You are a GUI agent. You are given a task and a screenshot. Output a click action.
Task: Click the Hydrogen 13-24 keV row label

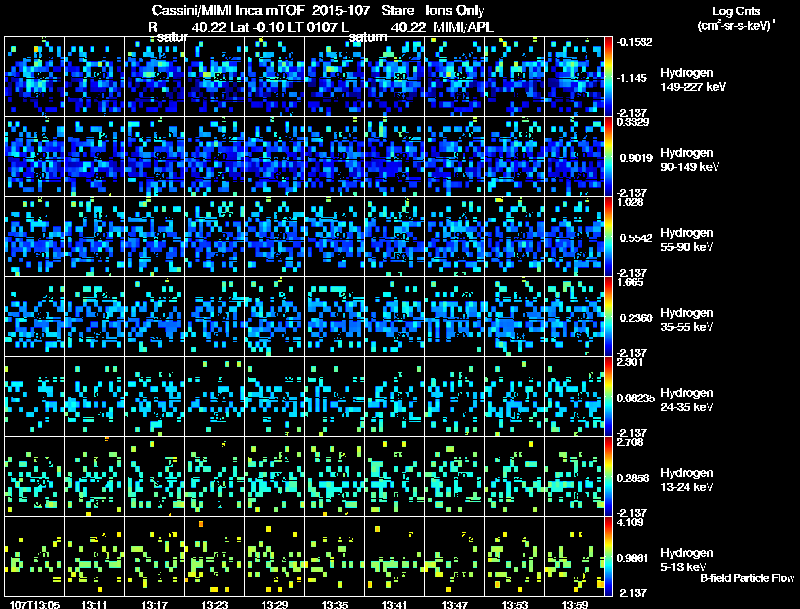click(686, 480)
